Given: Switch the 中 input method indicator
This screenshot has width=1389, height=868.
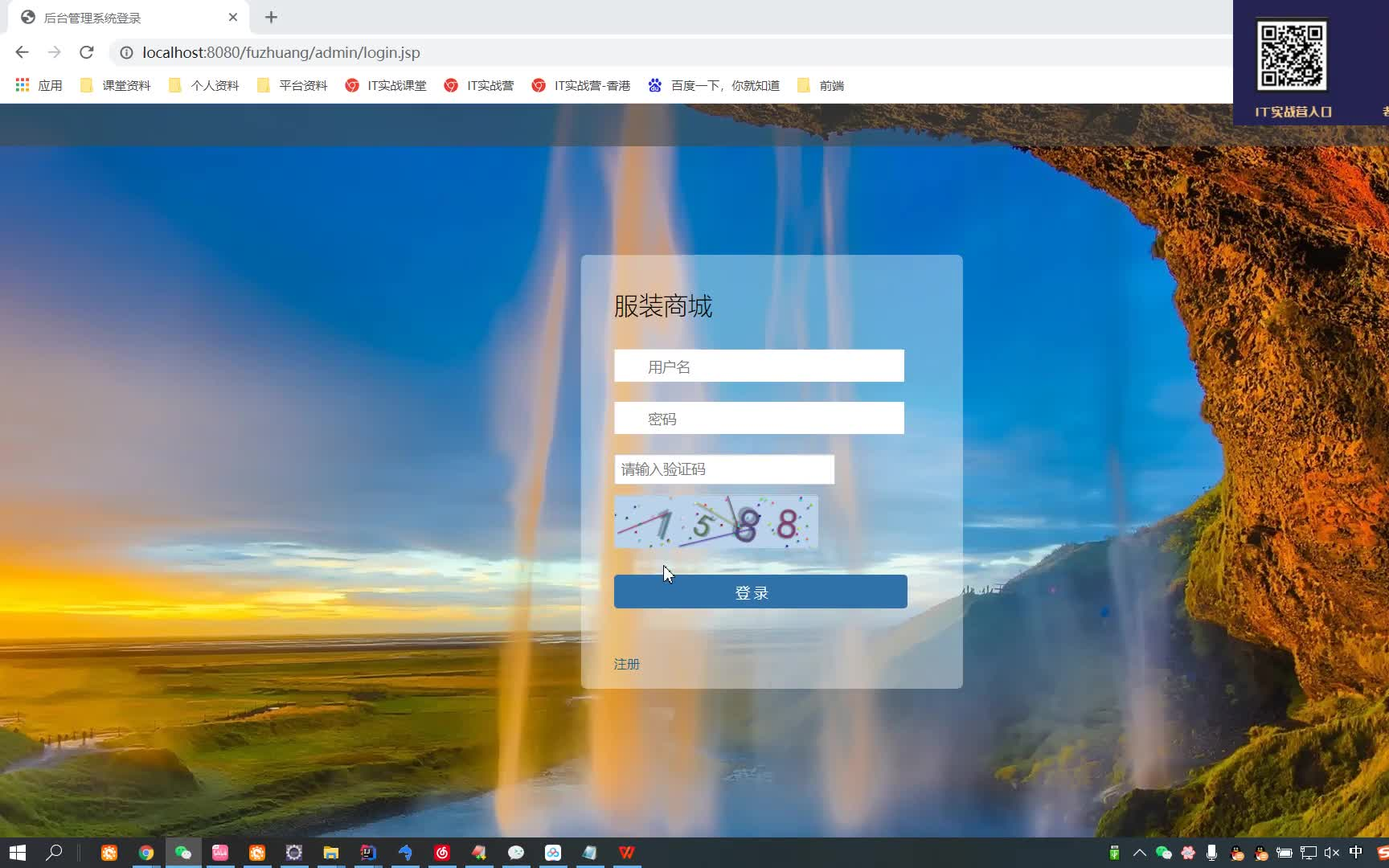Looking at the screenshot, I should click(x=1356, y=853).
